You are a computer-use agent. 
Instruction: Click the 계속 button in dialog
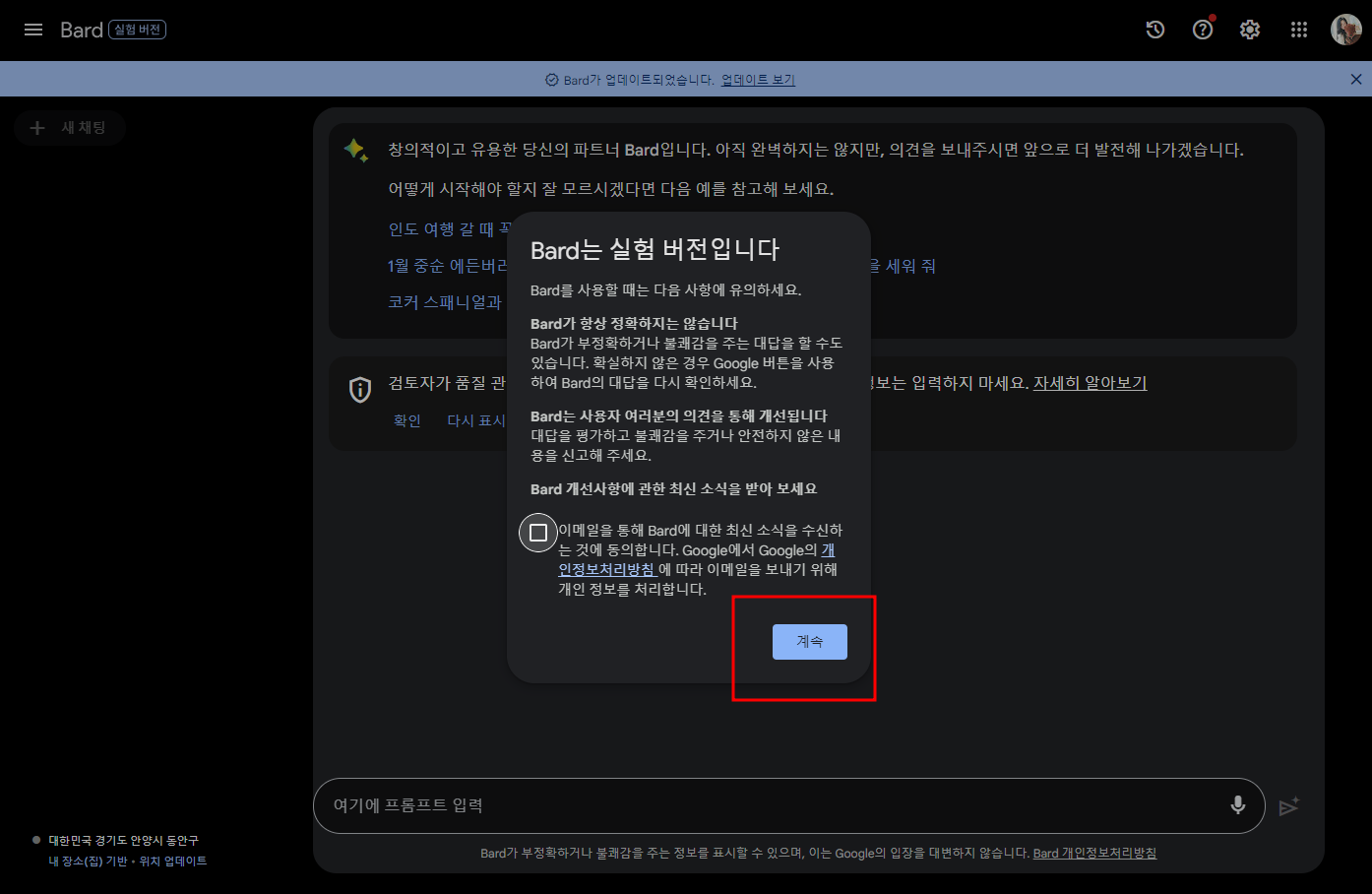(x=809, y=642)
